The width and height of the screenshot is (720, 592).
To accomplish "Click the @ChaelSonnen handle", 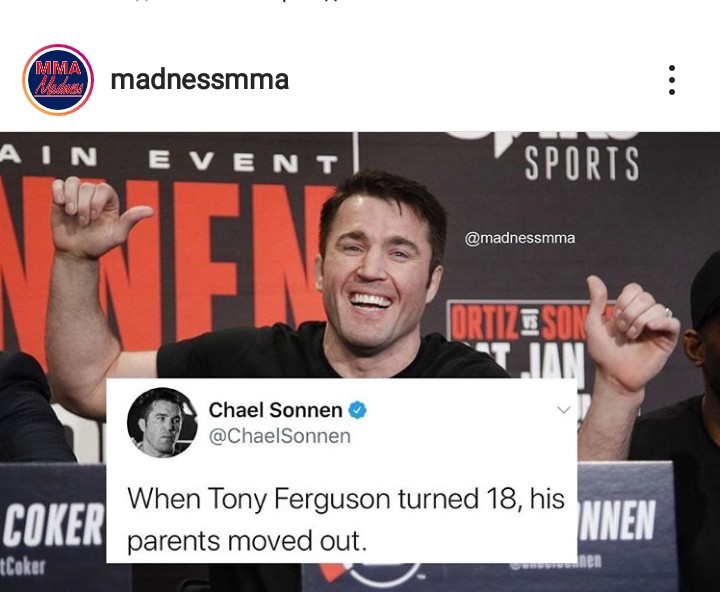I will tap(280, 436).
